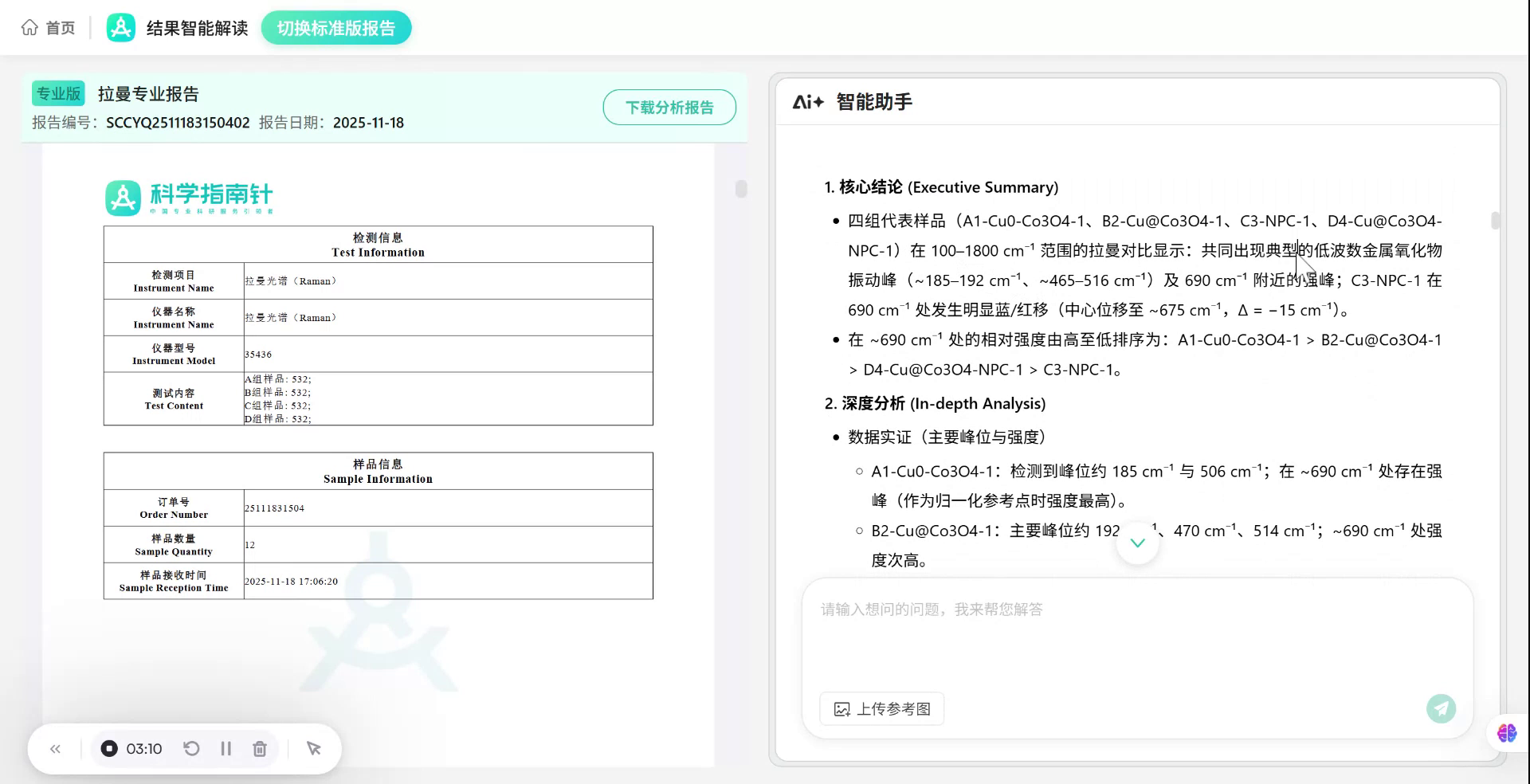Delete the recording with the trash icon
This screenshot has width=1530, height=784.
260,748
